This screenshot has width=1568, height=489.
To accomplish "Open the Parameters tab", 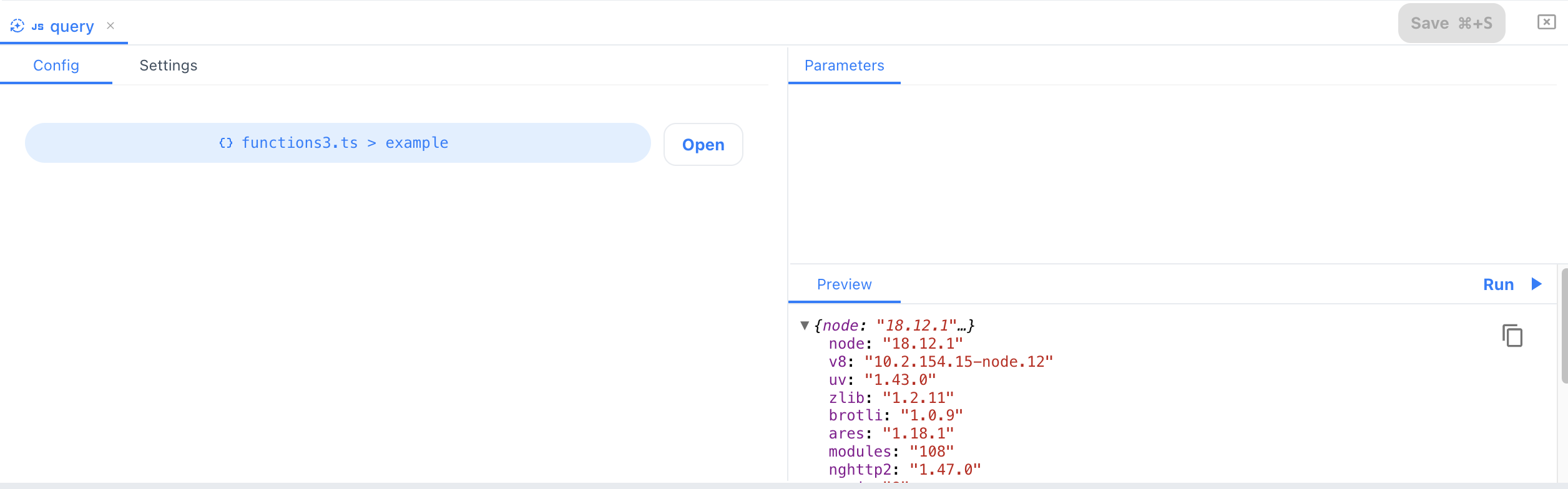I will 844,65.
